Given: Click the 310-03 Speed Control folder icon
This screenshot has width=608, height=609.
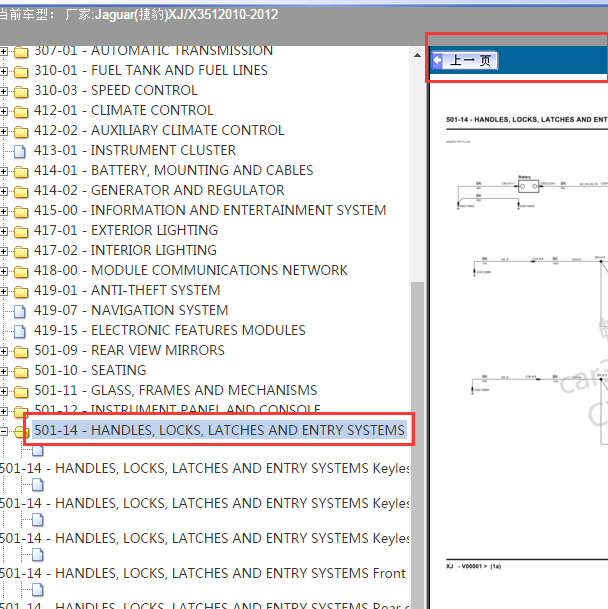Looking at the screenshot, I should click(21, 91).
